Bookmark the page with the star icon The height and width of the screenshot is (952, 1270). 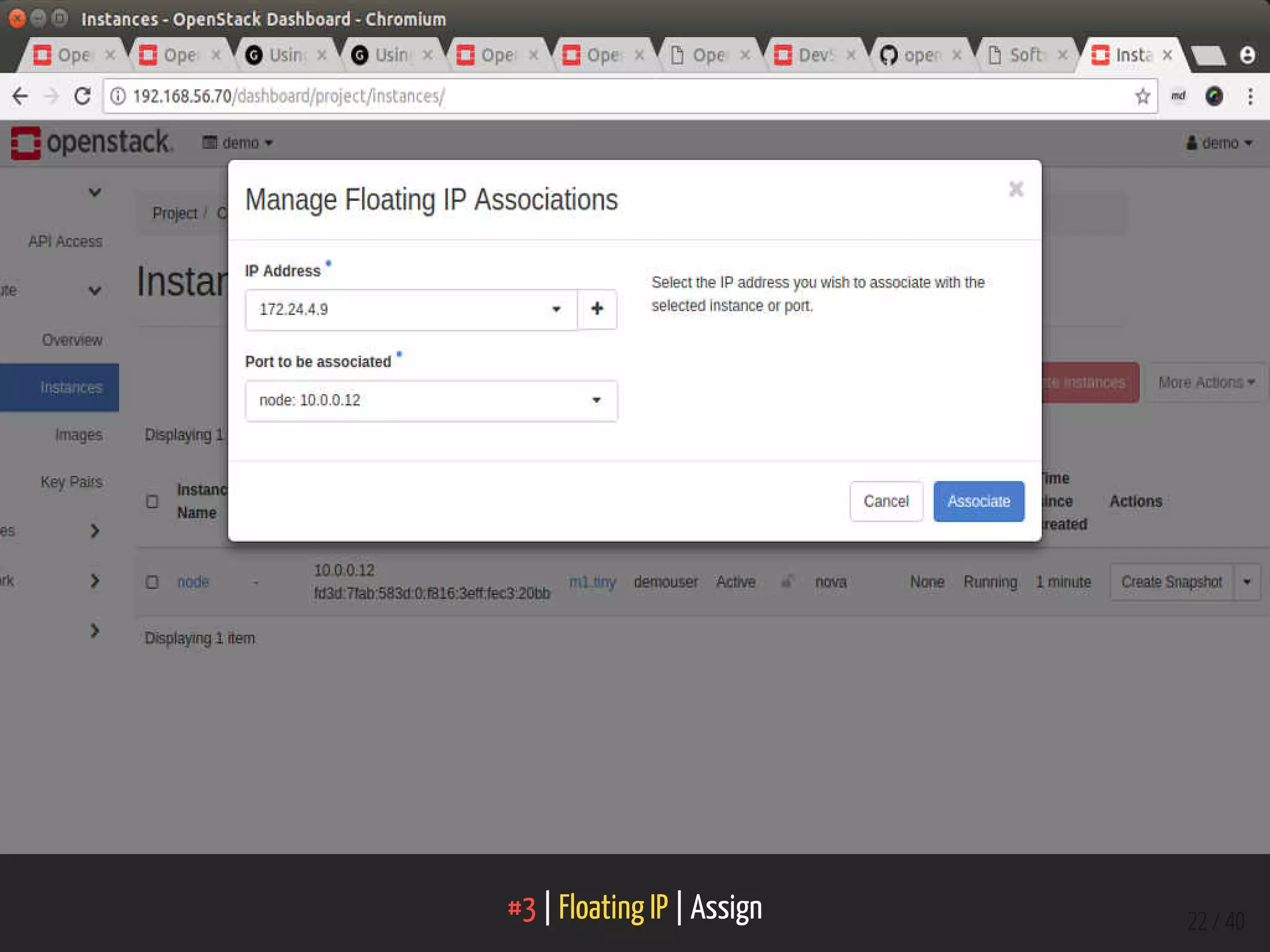point(1142,96)
